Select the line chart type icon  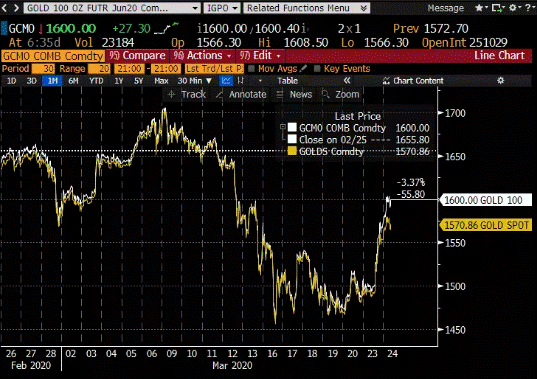pos(226,81)
